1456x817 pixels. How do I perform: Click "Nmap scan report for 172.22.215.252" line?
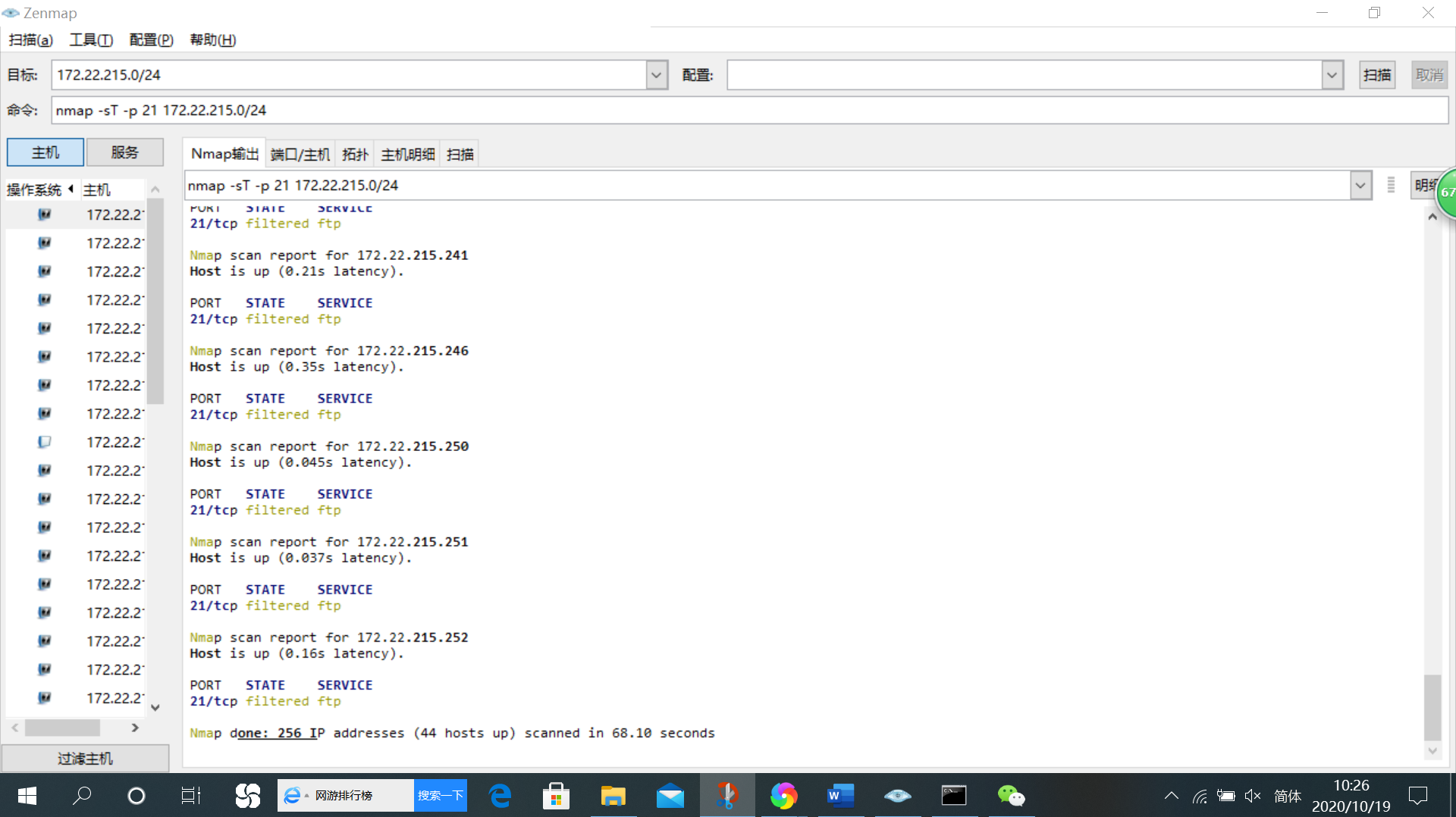point(329,637)
